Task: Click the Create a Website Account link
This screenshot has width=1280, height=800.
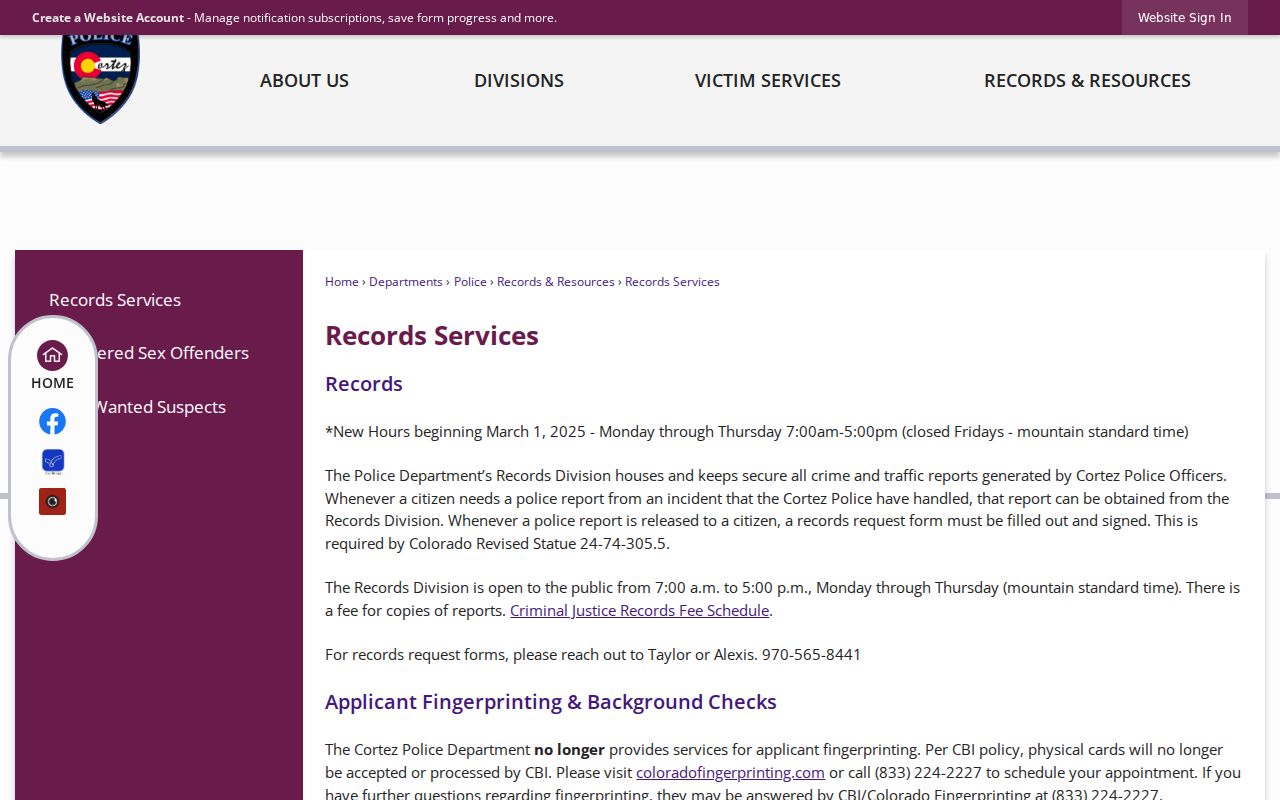Action: [108, 18]
